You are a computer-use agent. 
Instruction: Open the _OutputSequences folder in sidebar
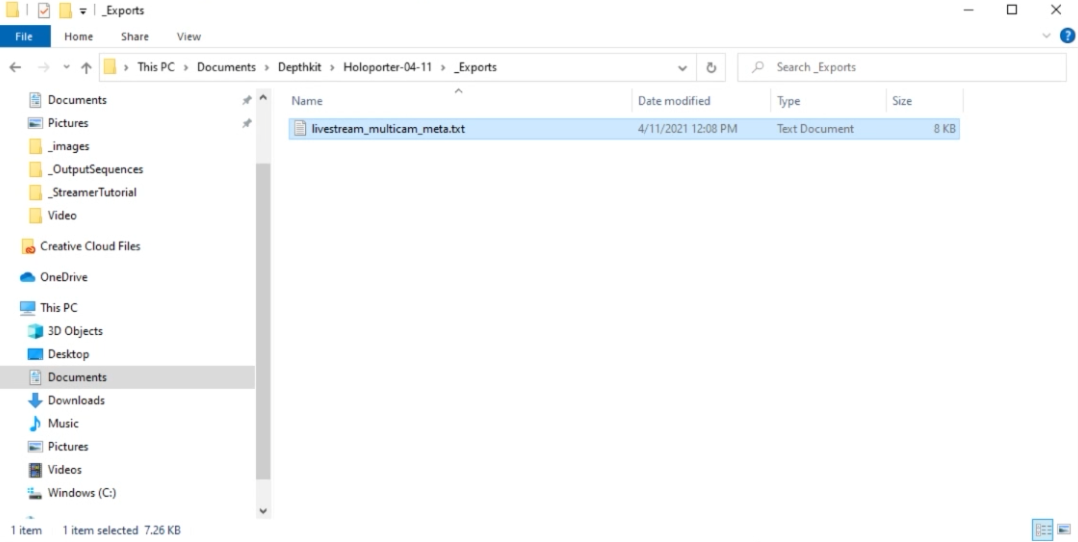pyautogui.click(x=97, y=169)
